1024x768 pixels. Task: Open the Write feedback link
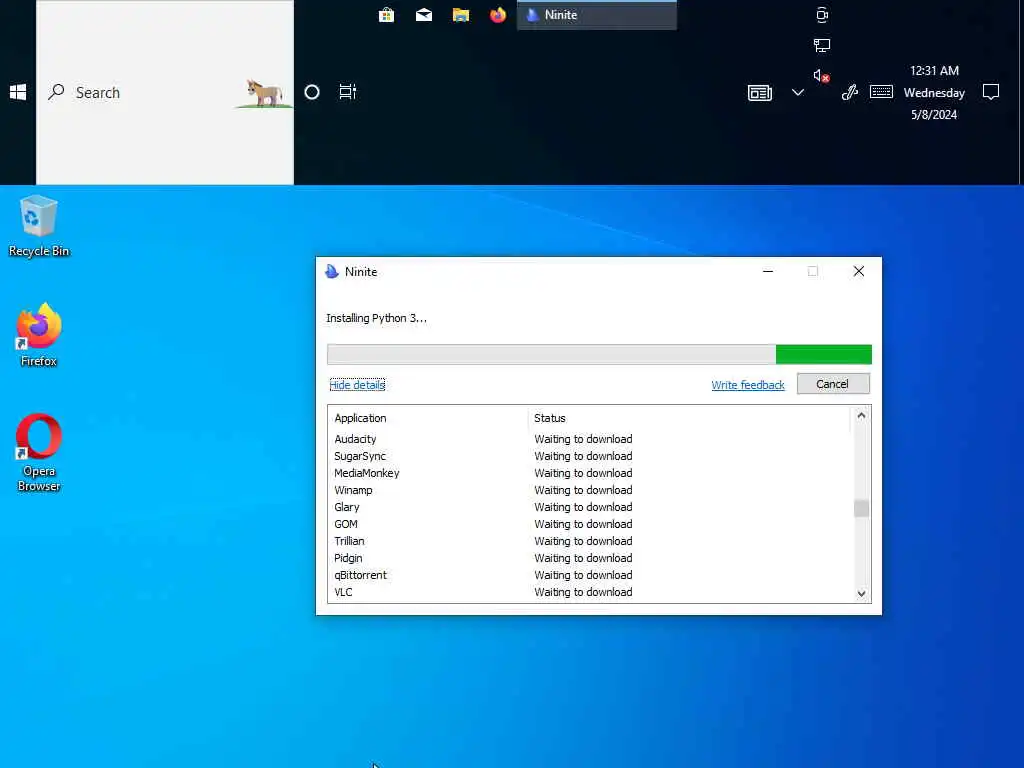click(x=748, y=385)
